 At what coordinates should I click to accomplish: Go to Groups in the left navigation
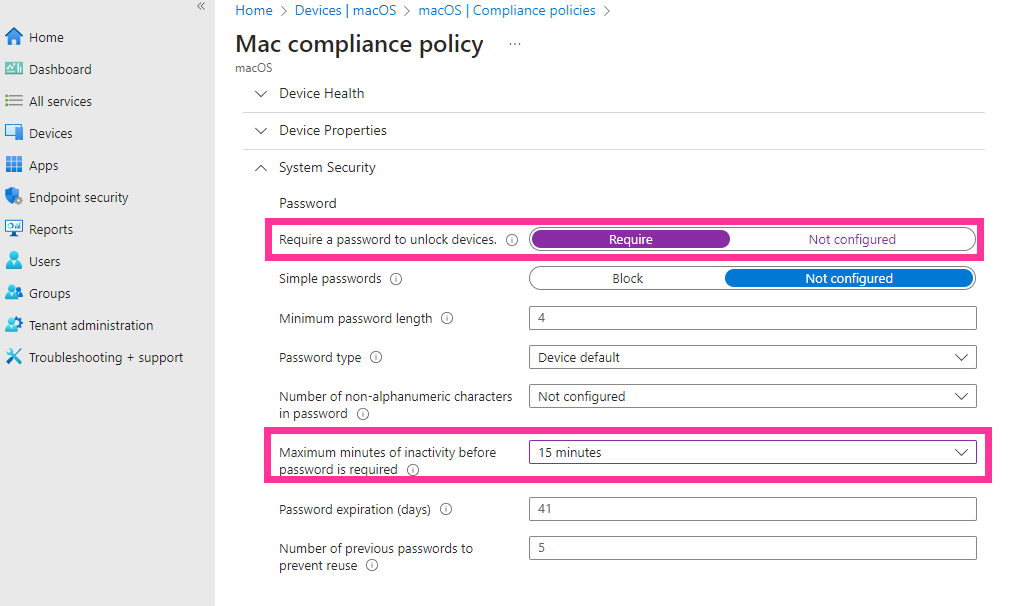click(49, 293)
